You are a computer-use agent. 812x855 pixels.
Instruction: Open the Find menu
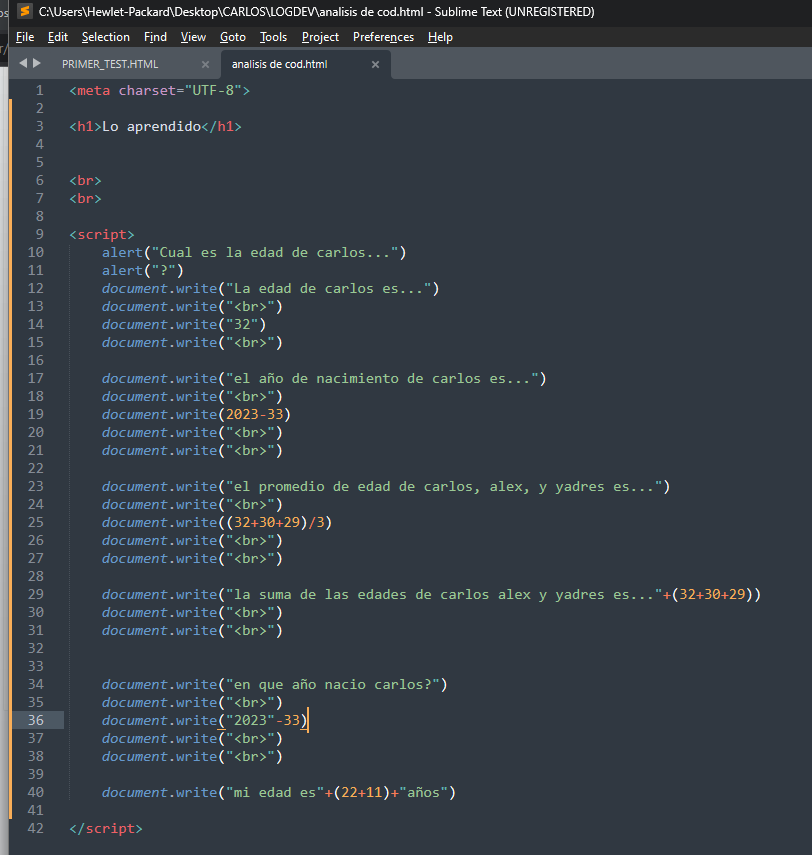coord(155,37)
